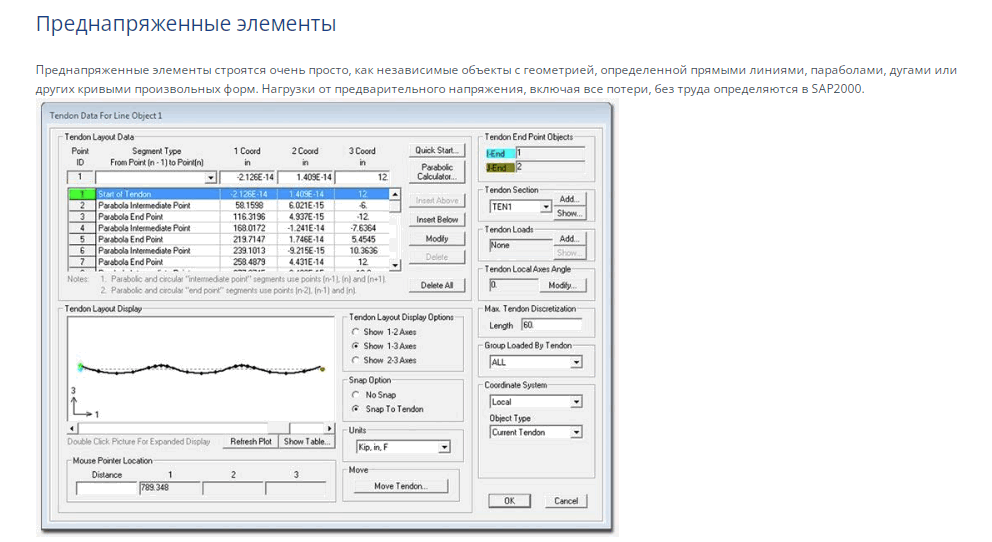This screenshot has width=992, height=542.
Task: Click the cyan I-End color label
Action: click(499, 153)
